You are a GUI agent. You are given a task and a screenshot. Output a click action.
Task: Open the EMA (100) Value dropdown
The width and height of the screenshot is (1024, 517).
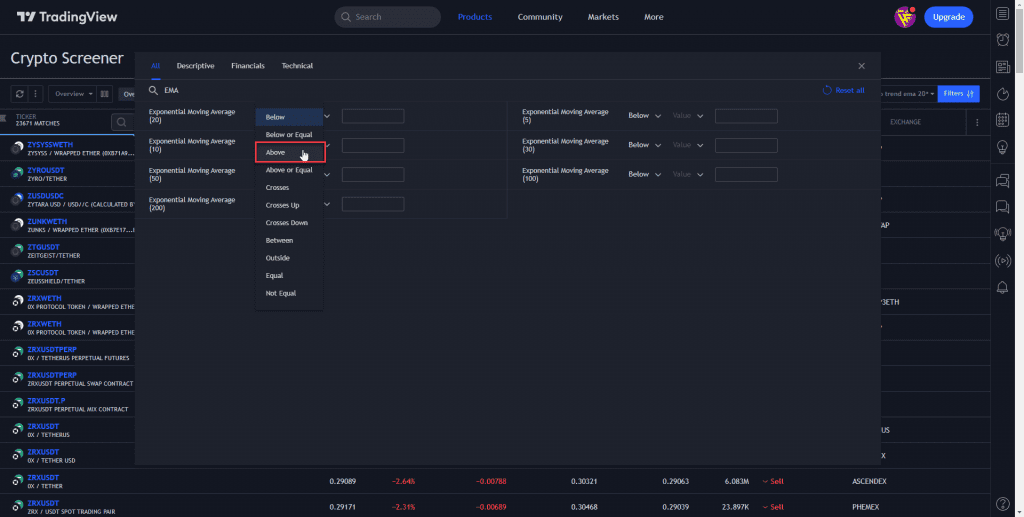point(688,174)
